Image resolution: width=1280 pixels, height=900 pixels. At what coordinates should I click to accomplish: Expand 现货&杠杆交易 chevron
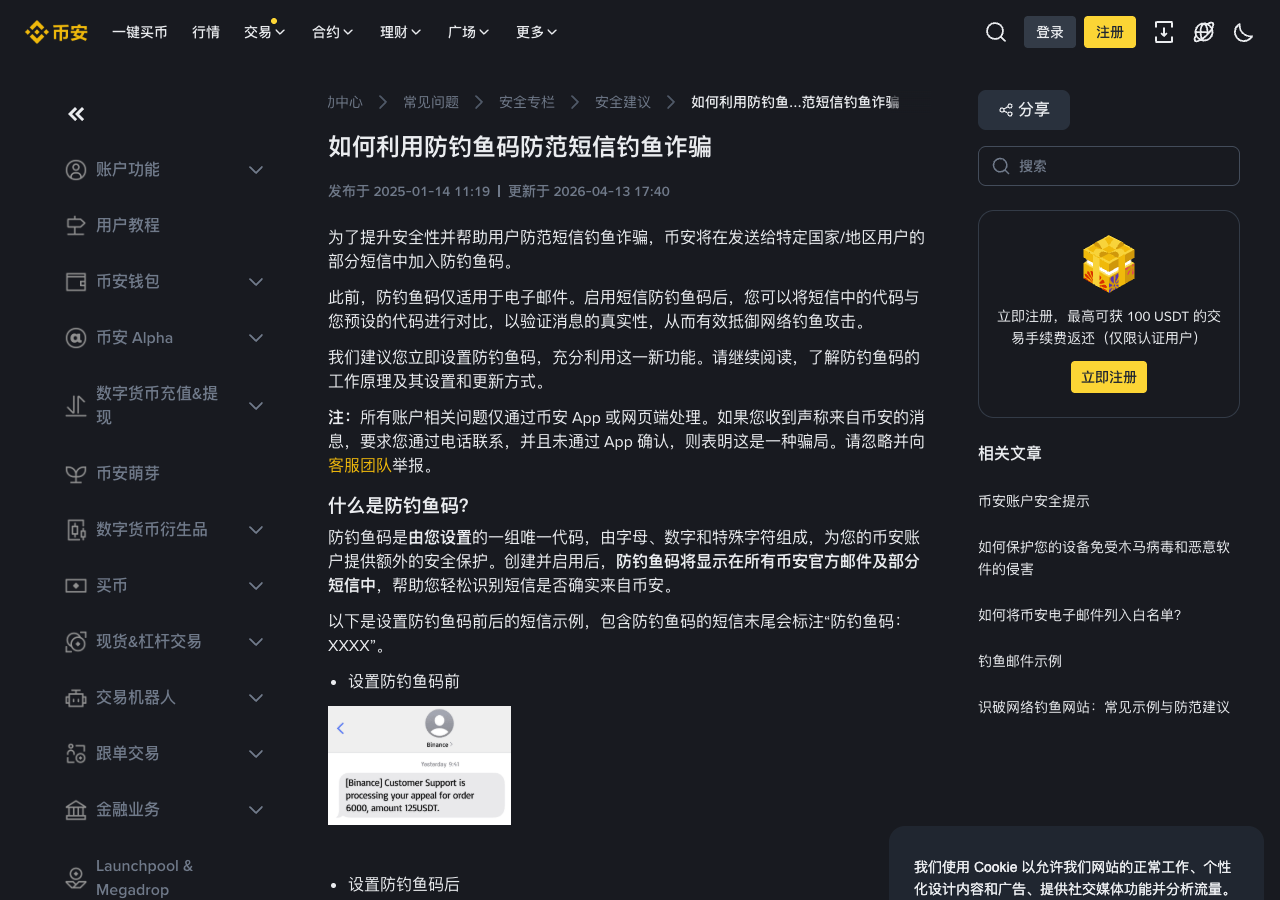(x=256, y=642)
